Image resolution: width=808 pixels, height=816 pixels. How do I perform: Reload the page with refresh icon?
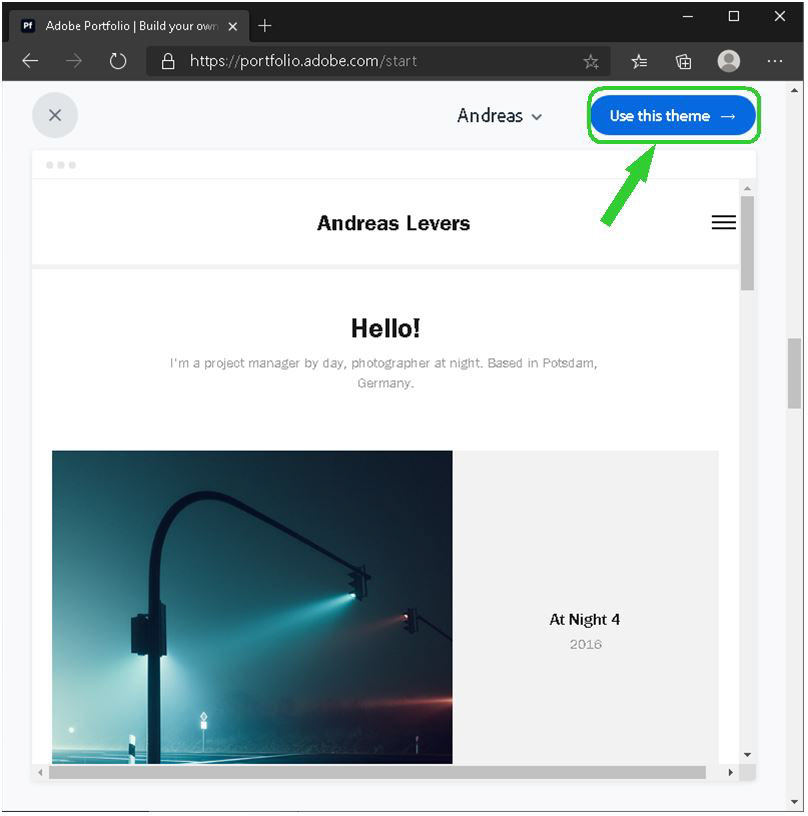pyautogui.click(x=118, y=61)
